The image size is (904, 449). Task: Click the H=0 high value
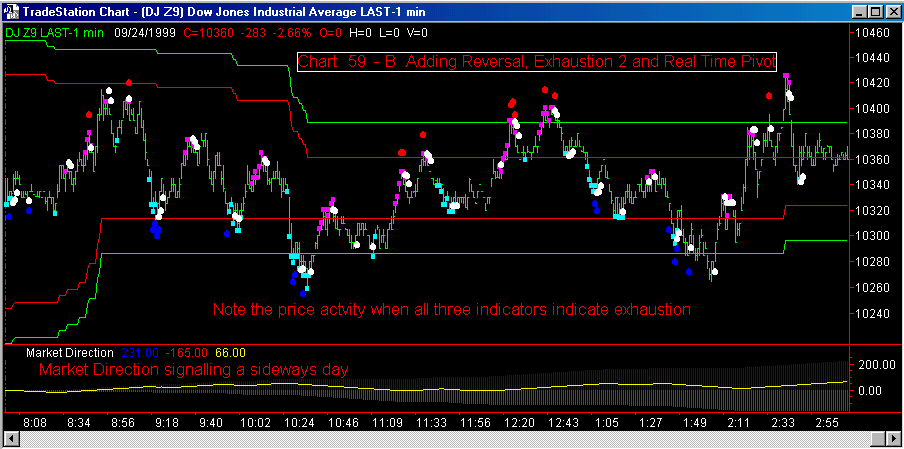point(361,33)
